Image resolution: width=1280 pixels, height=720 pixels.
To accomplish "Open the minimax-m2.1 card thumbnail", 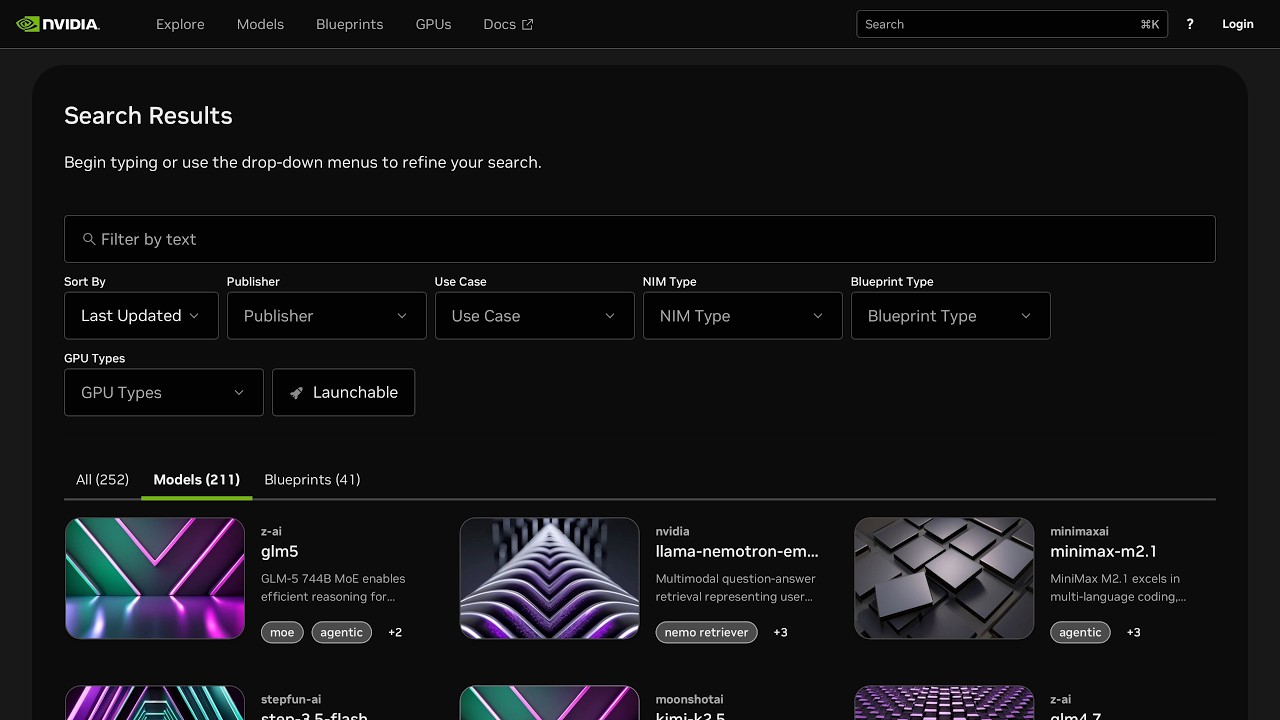I will (944, 578).
